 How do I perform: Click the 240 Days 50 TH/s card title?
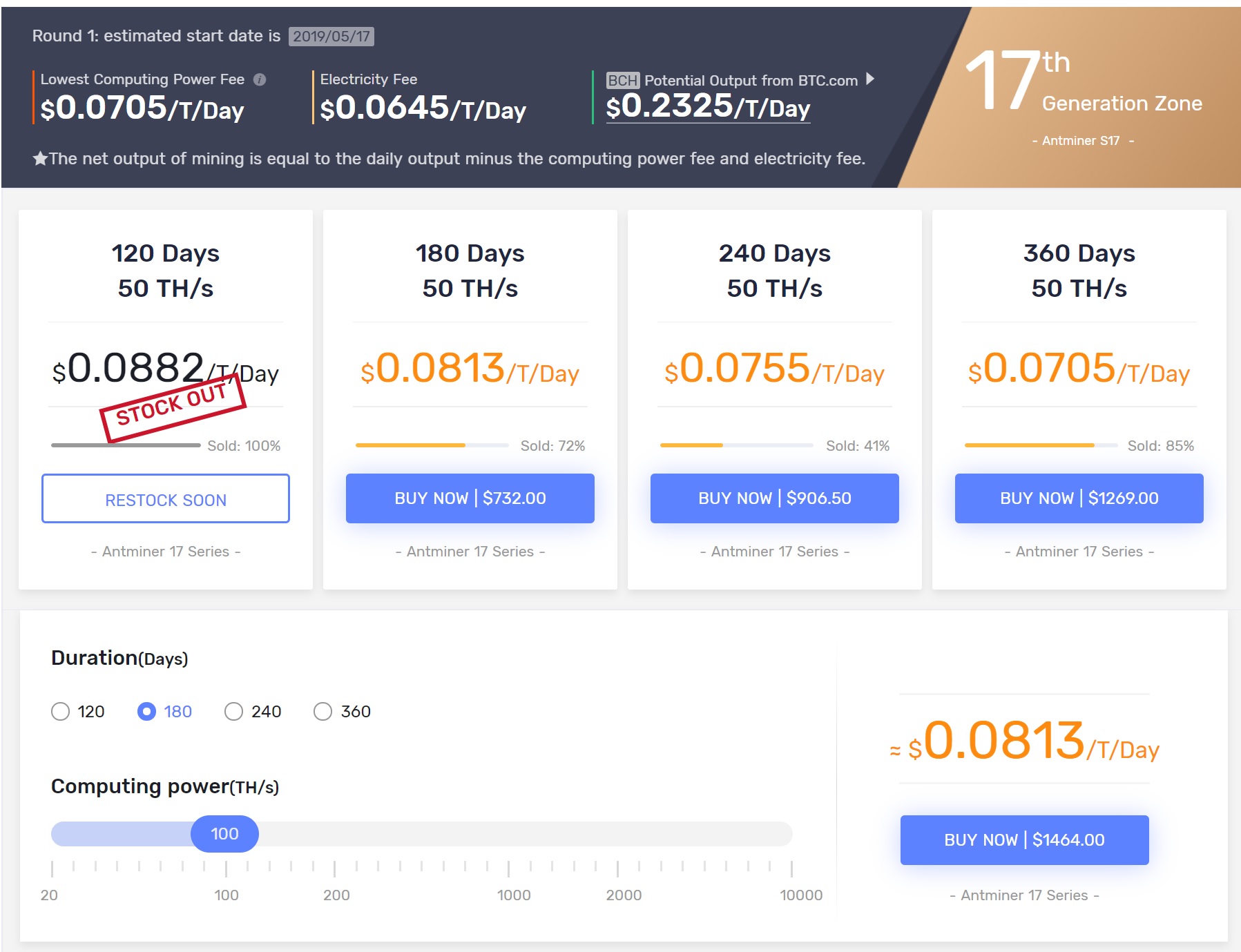coord(775,271)
